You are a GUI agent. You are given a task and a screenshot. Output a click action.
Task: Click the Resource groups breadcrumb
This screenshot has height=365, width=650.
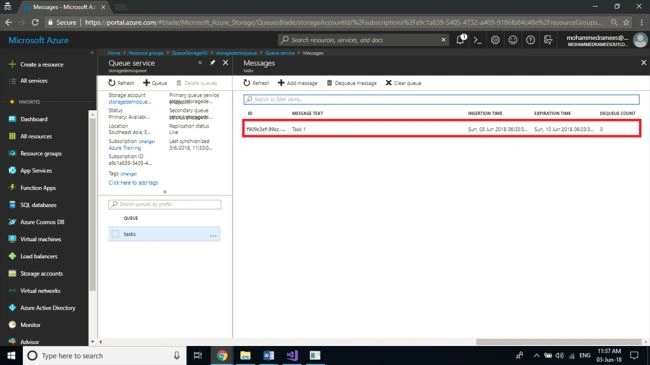(146, 53)
